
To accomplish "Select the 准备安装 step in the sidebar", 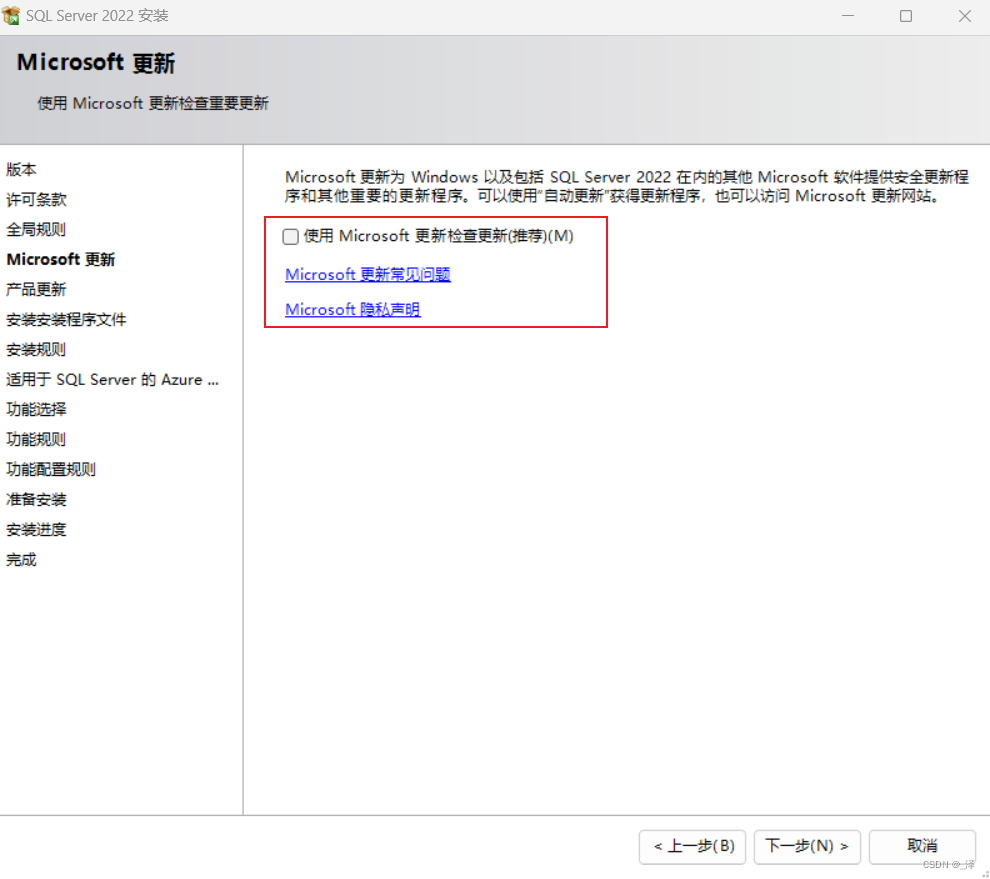I will coord(36,499).
